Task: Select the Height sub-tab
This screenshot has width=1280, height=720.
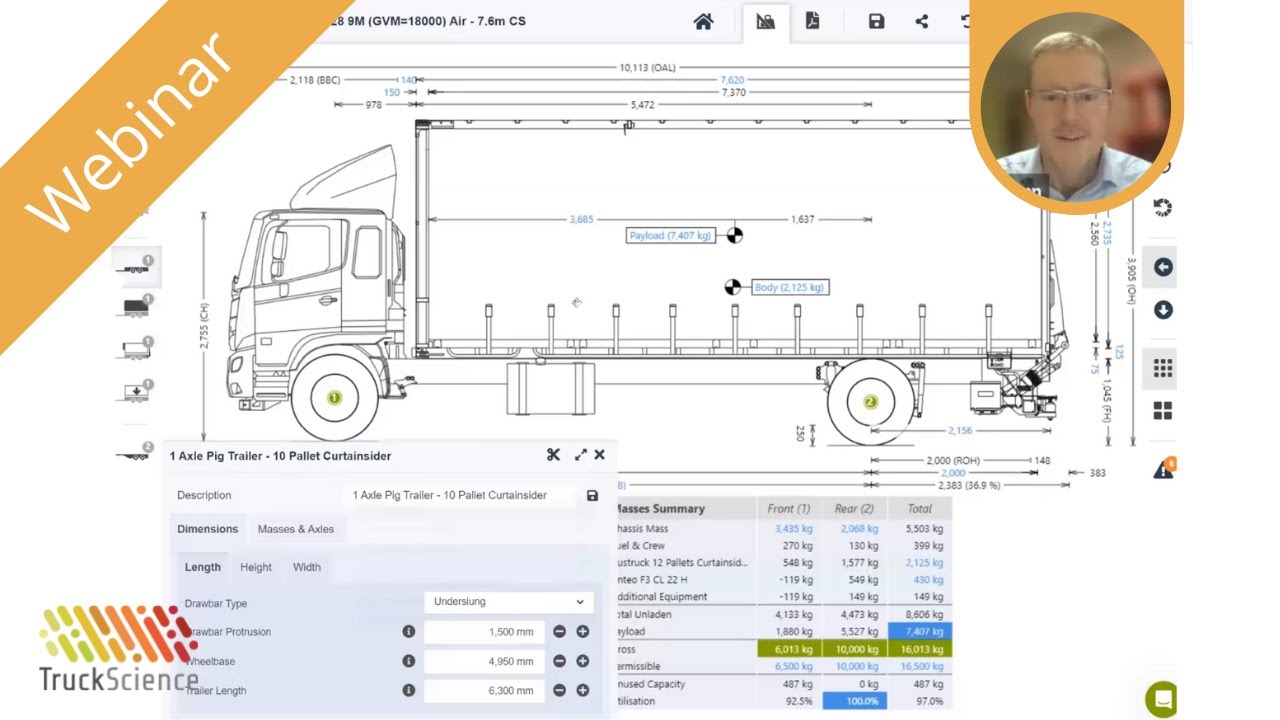Action: (x=256, y=567)
